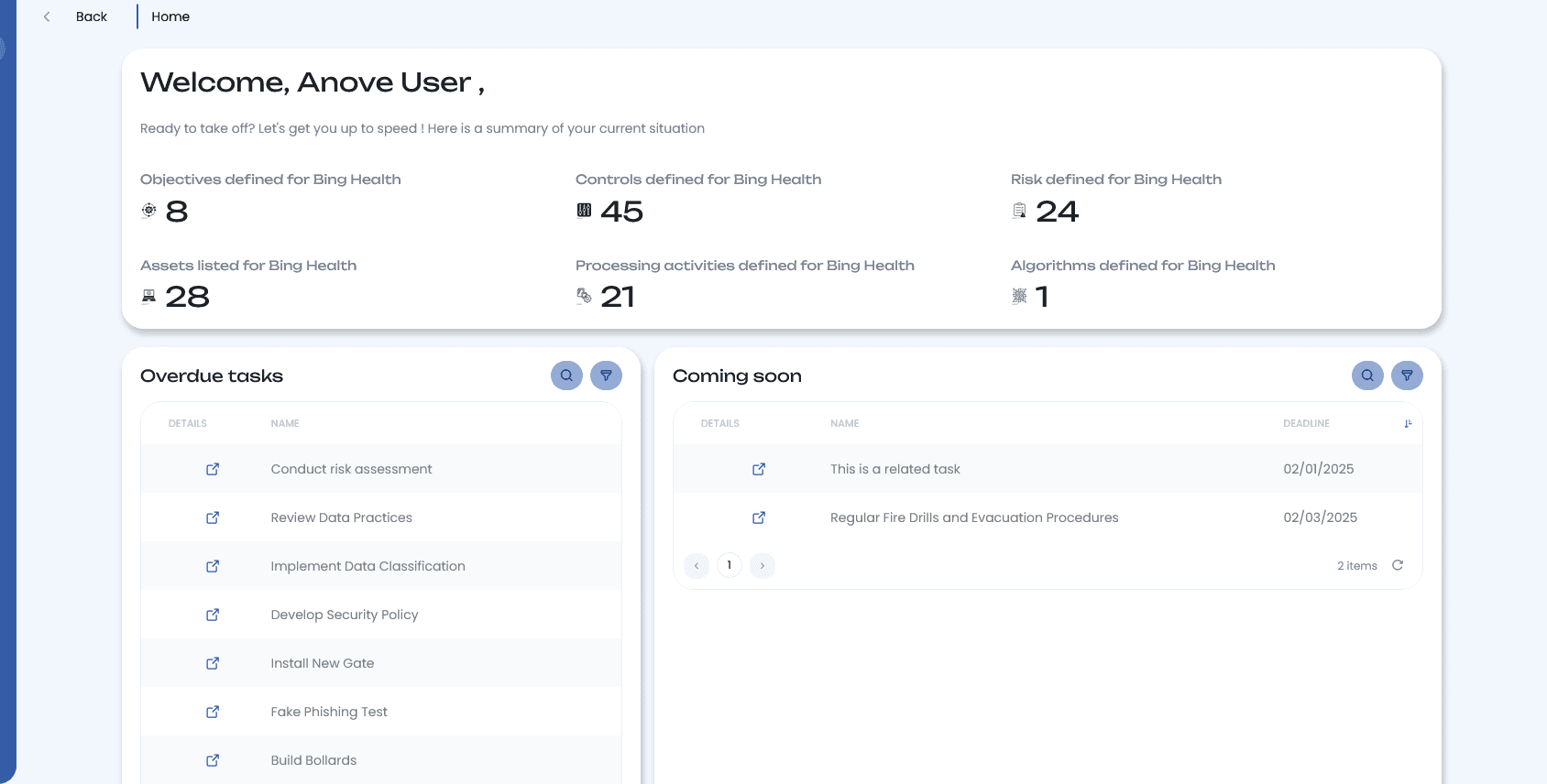Sort Coming soon tasks by deadline
The width and height of the screenshot is (1547, 784).
(x=1408, y=423)
